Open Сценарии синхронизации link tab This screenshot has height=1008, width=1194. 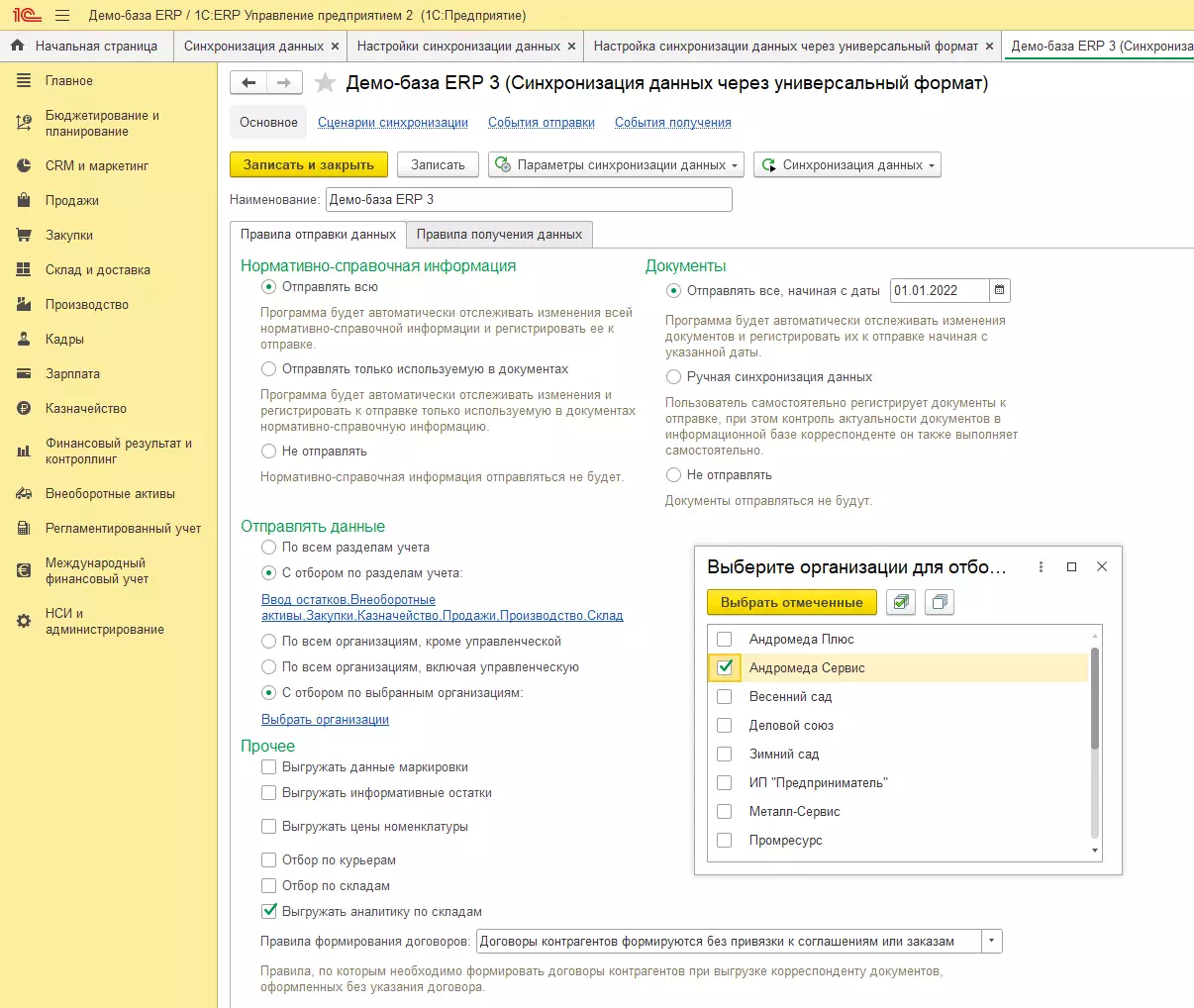click(x=393, y=123)
